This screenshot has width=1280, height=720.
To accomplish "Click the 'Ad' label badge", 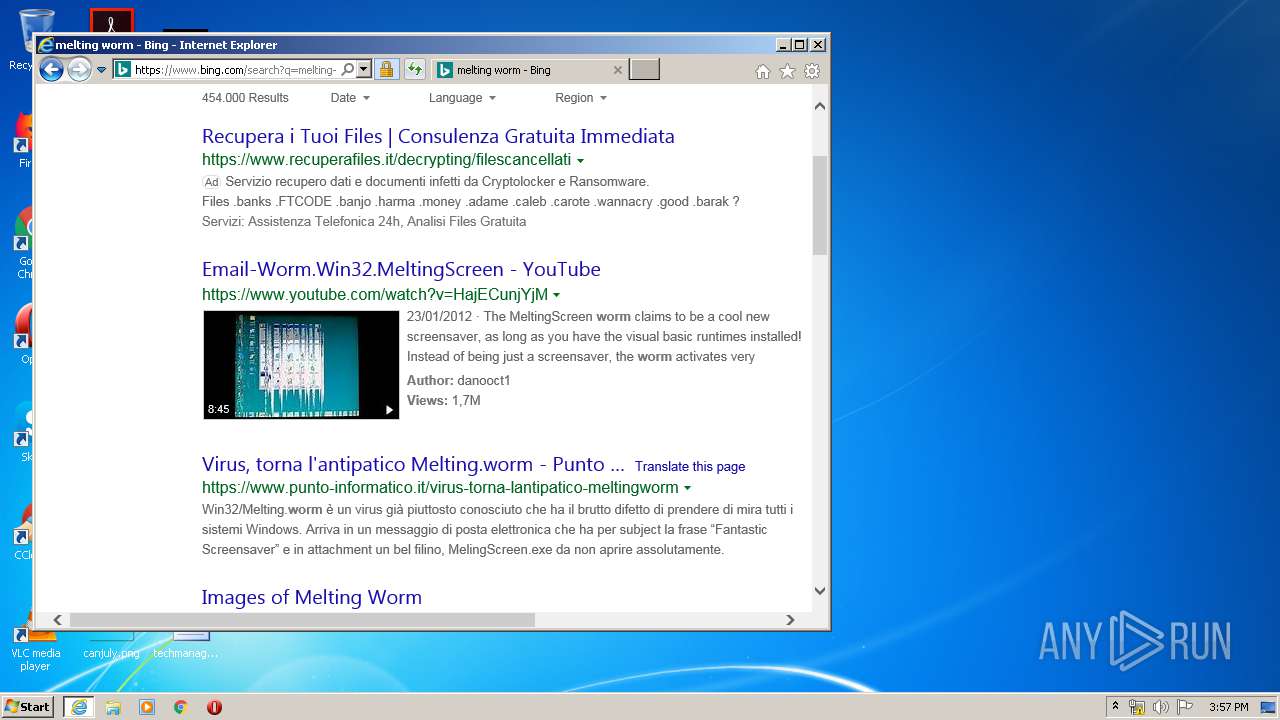I will [211, 182].
